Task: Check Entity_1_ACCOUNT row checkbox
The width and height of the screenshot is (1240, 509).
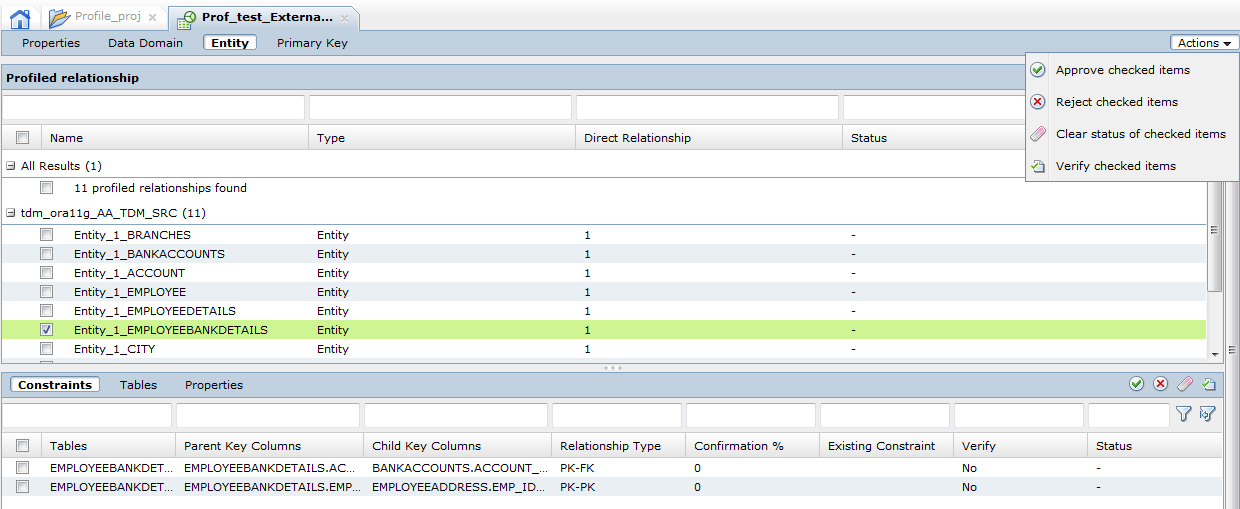Action: 47,273
